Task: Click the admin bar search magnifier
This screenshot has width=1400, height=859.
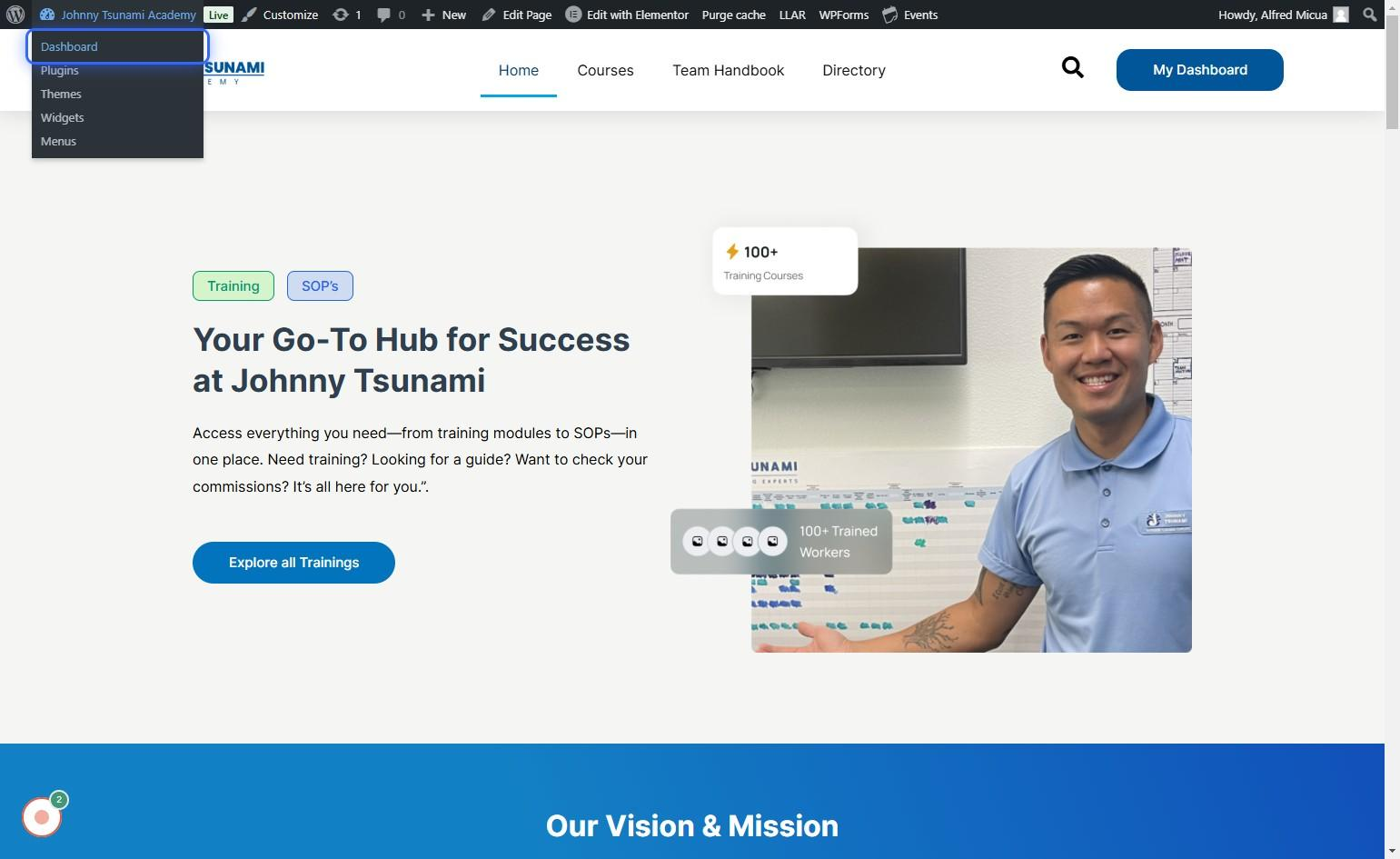Action: [x=1369, y=15]
